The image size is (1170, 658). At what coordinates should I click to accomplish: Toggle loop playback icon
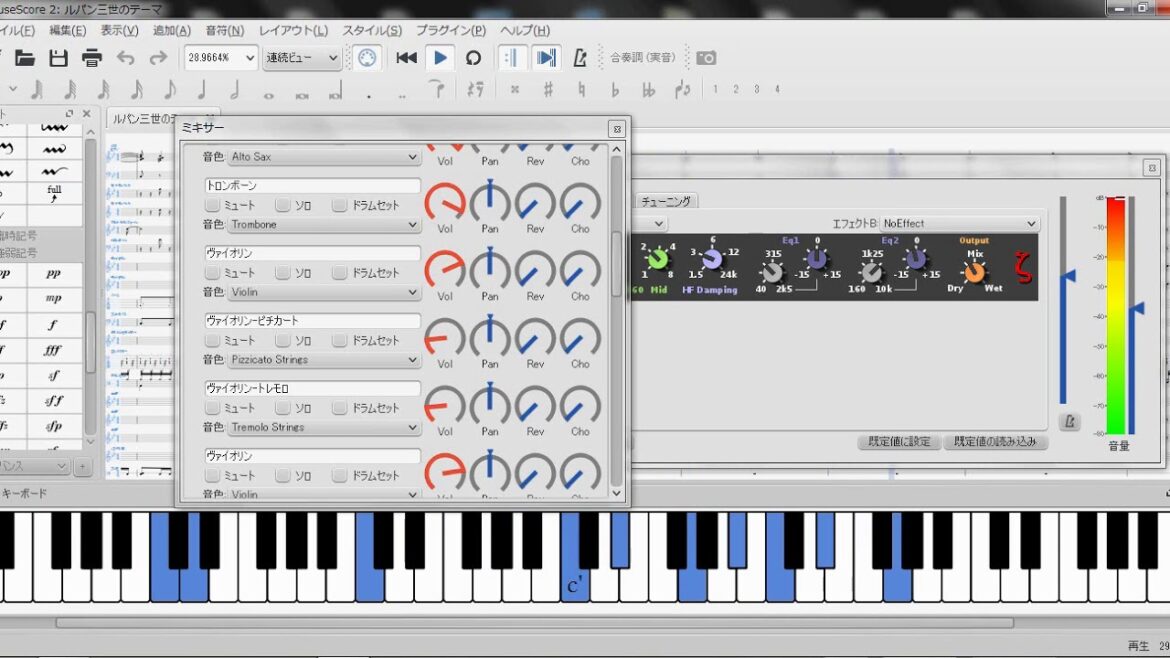(473, 58)
